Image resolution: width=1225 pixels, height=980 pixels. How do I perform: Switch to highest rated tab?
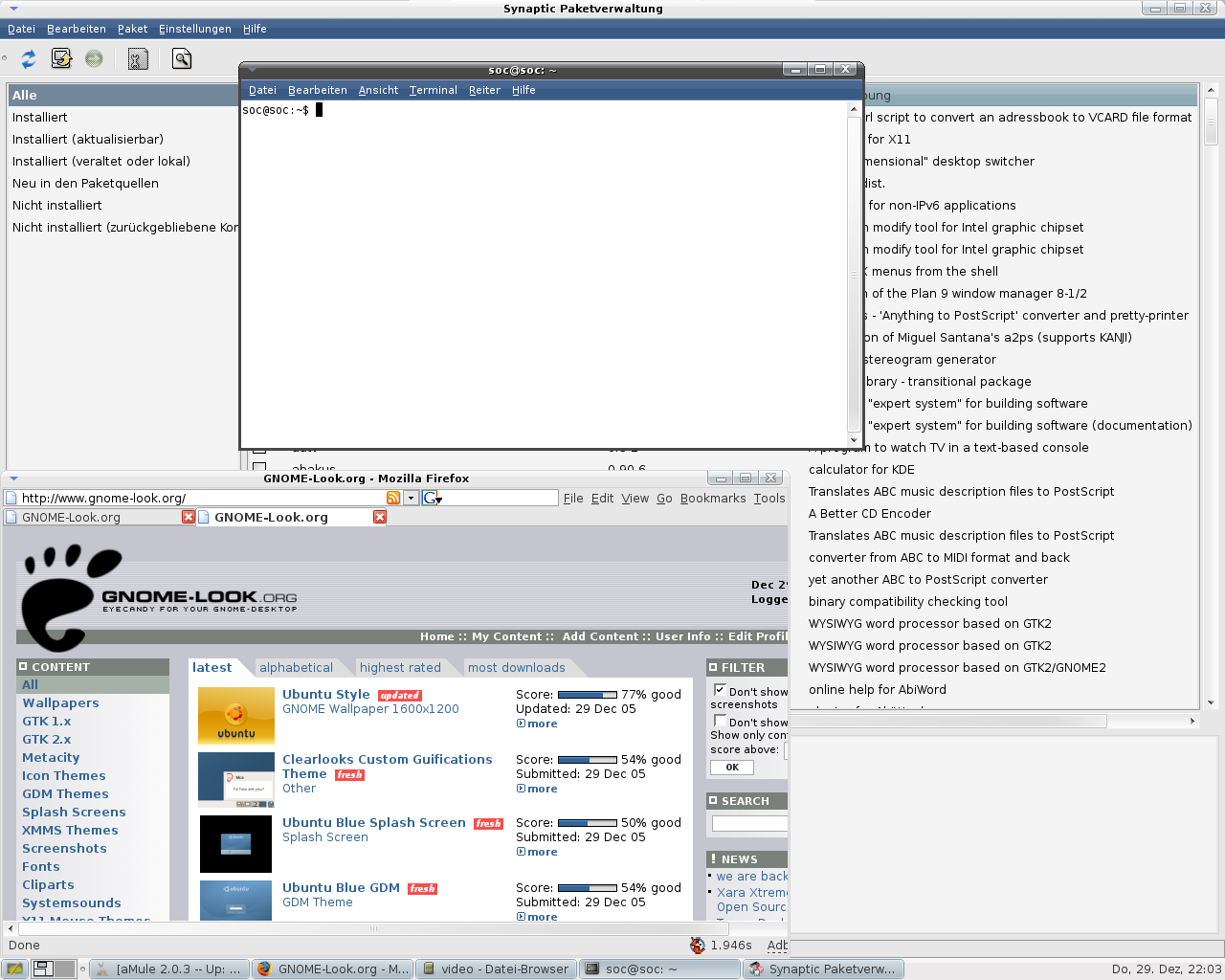(x=400, y=667)
